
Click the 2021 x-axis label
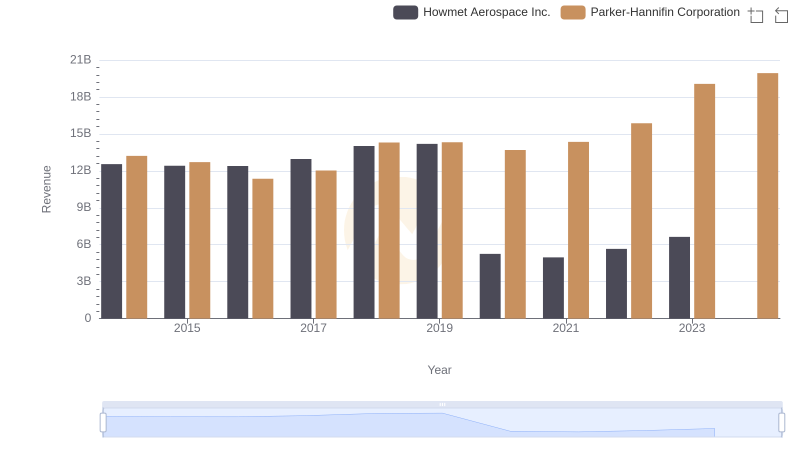coord(566,328)
